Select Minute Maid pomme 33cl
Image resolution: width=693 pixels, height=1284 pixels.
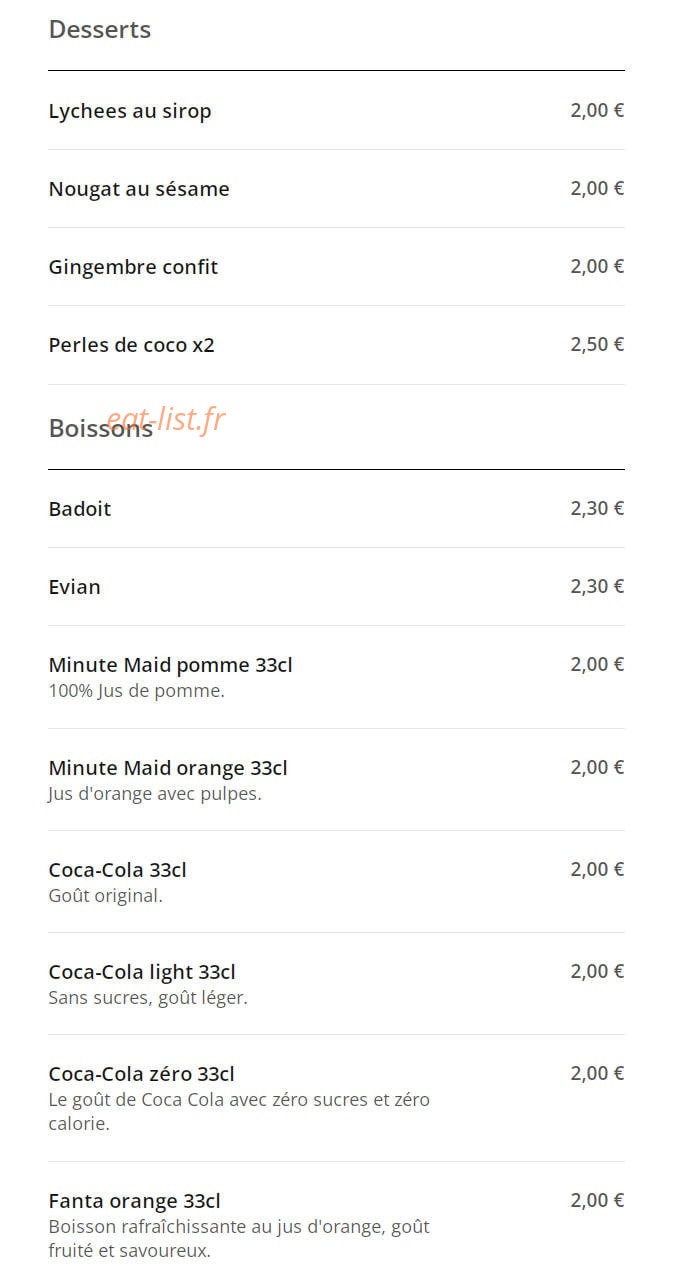pyautogui.click(x=336, y=677)
